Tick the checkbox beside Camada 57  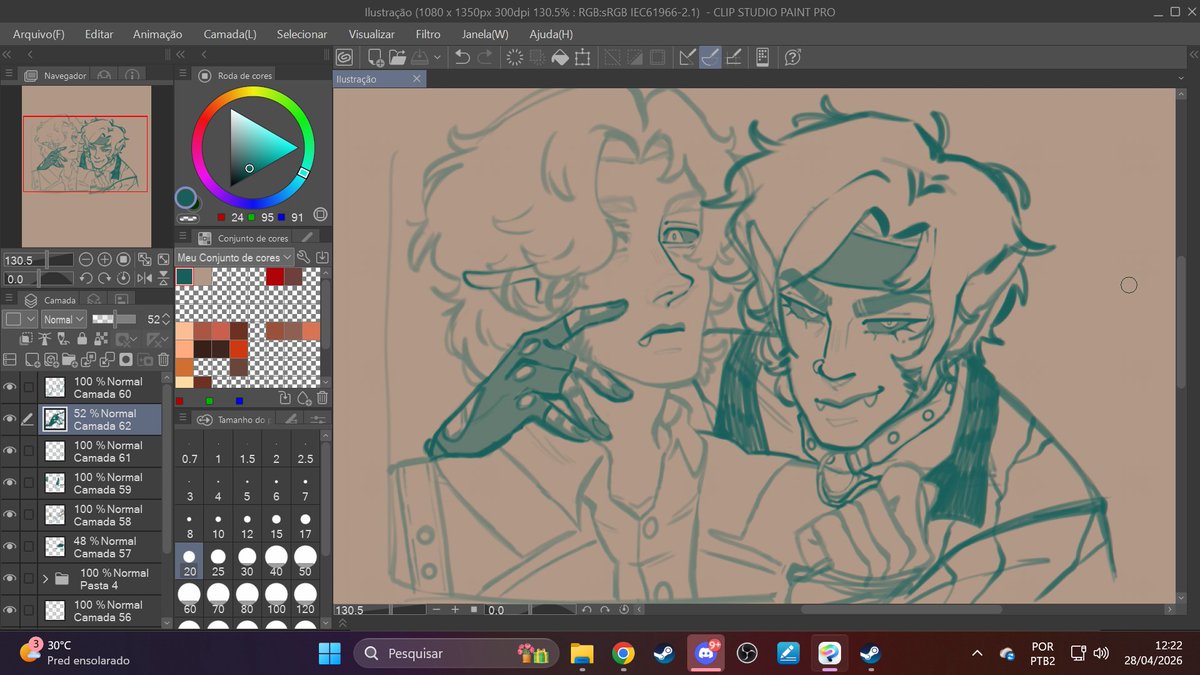point(29,547)
